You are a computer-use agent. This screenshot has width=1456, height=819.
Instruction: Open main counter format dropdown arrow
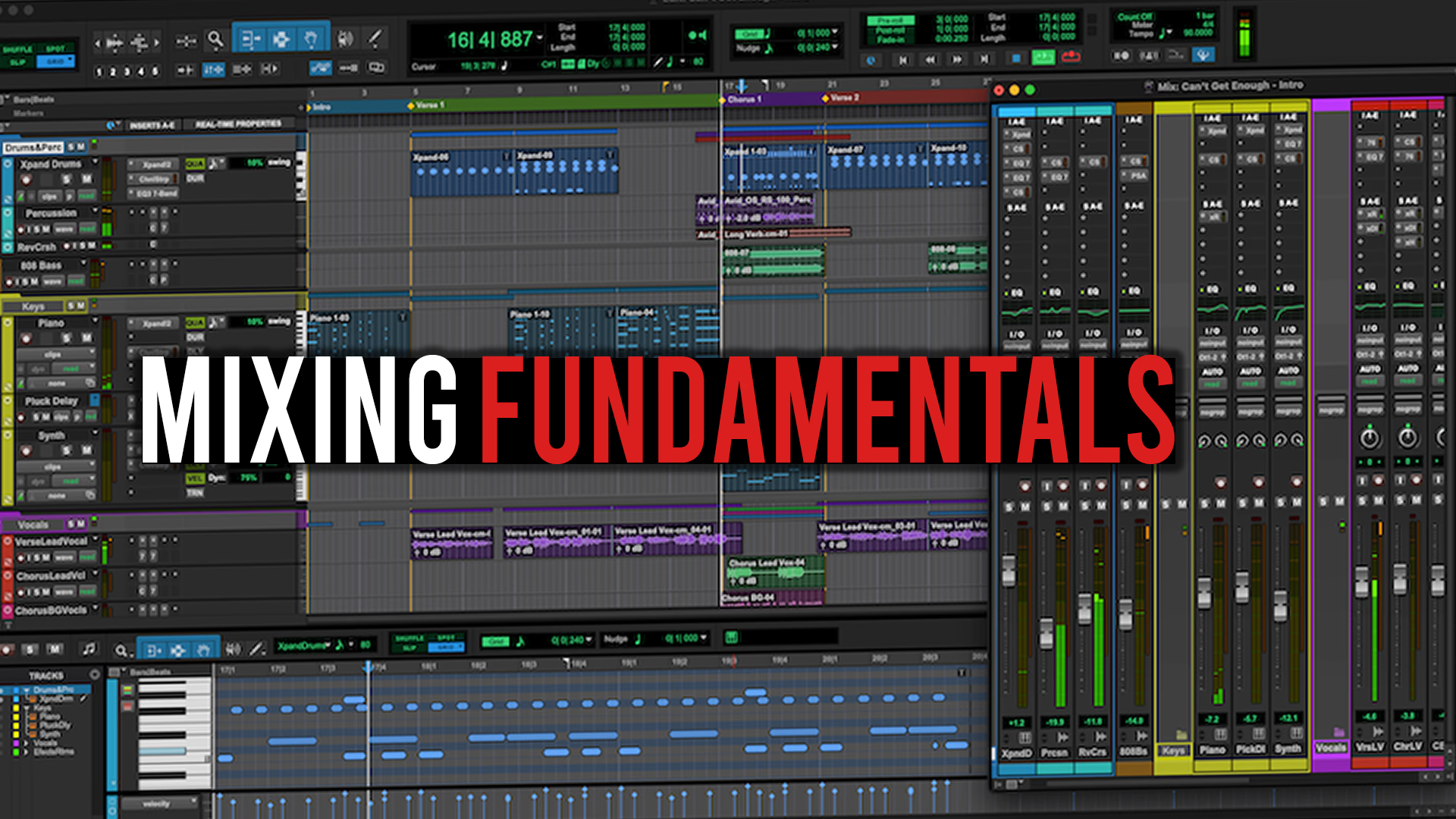[540, 38]
